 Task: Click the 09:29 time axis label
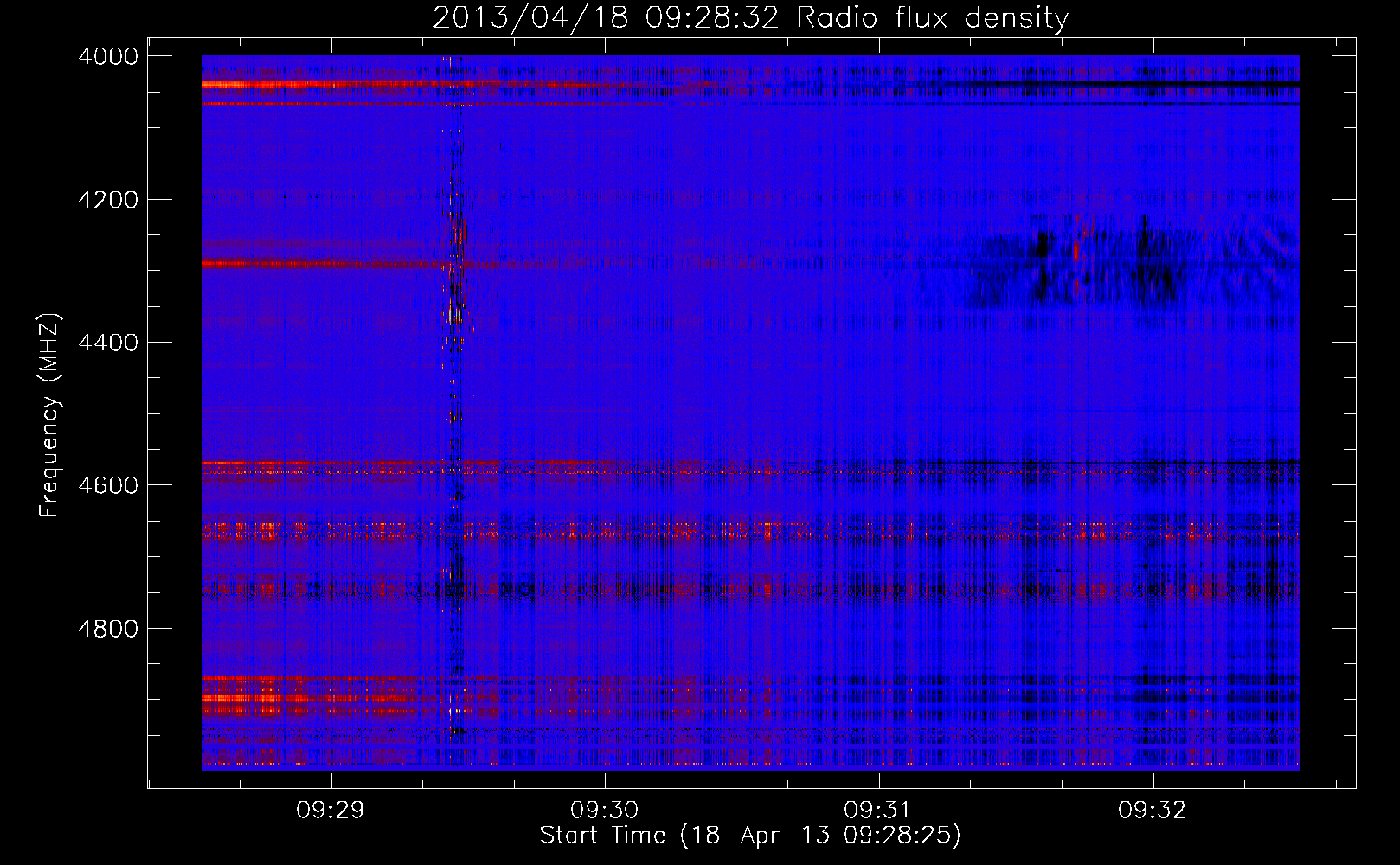coord(331,811)
